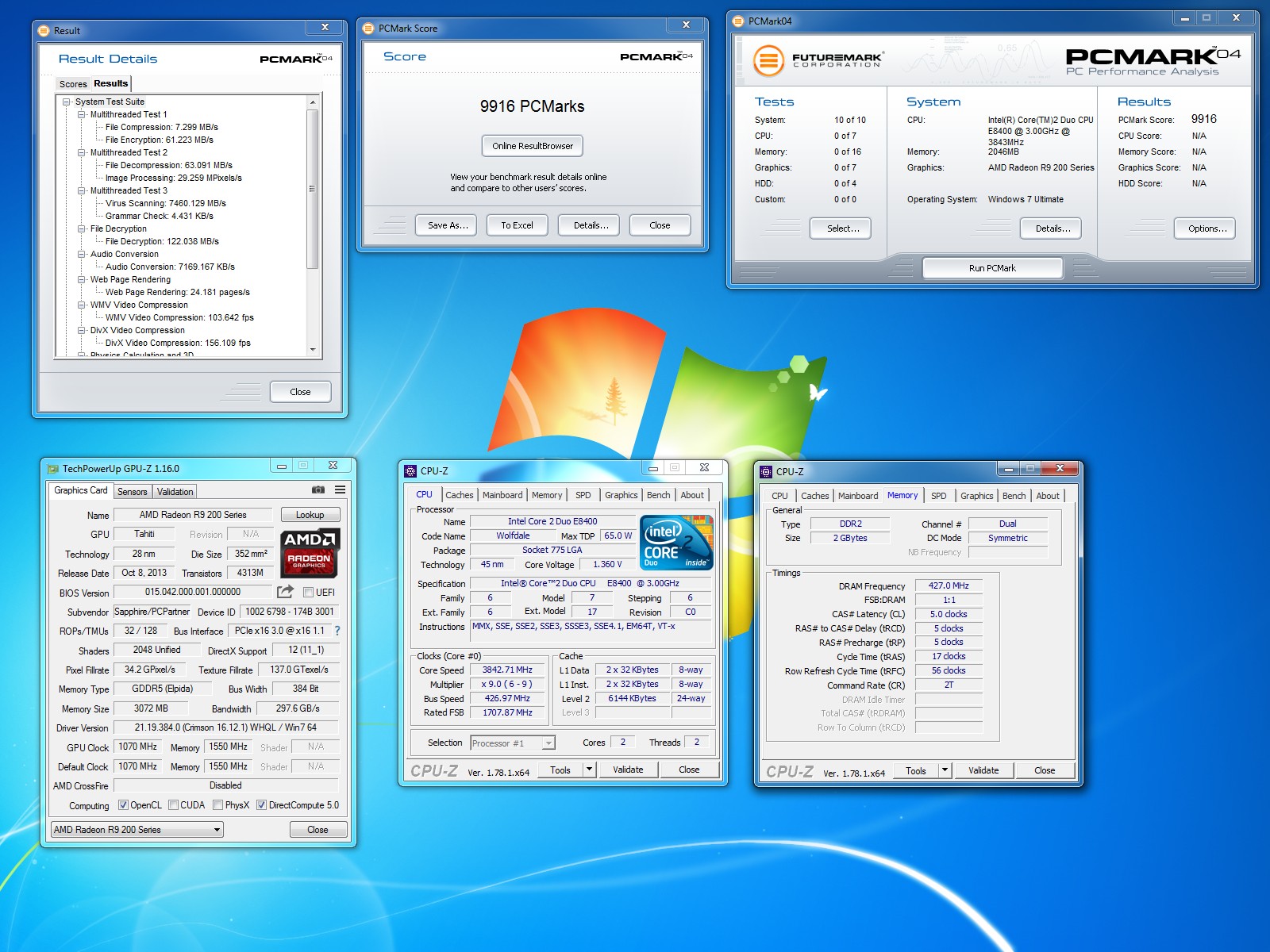Click the Options... button under Results
The image size is (1270, 952).
(x=1206, y=228)
